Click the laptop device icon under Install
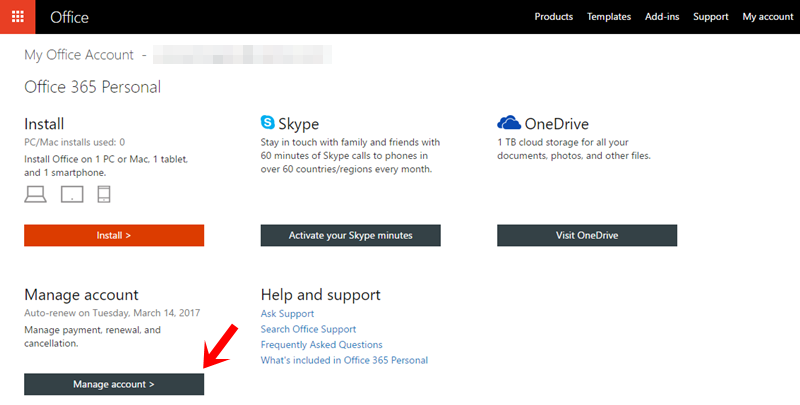Image resolution: width=800 pixels, height=405 pixels. [x=35, y=194]
